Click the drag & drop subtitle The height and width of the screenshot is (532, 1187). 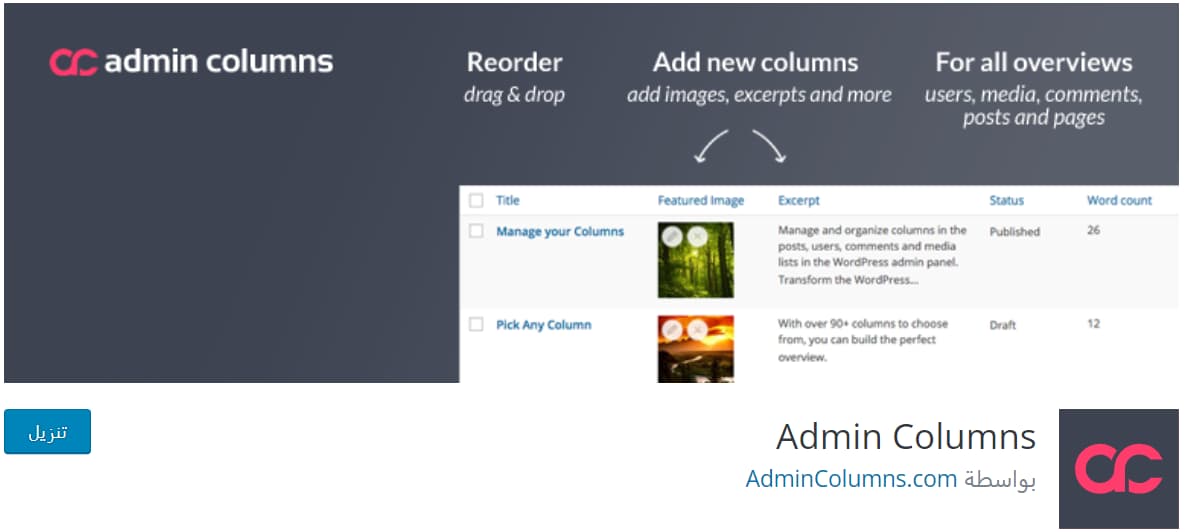pos(514,95)
